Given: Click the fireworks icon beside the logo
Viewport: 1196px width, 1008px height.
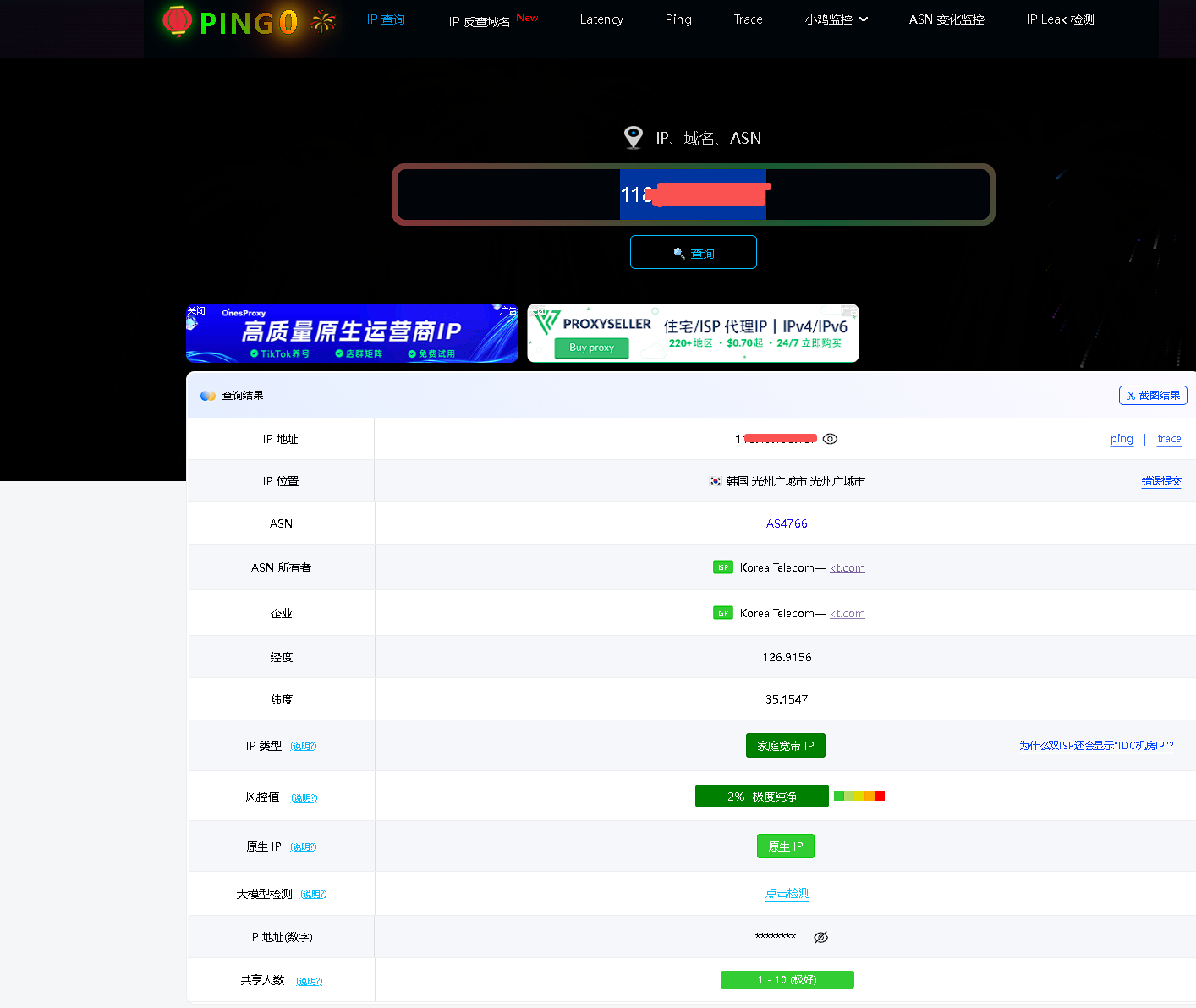Looking at the screenshot, I should click(323, 22).
